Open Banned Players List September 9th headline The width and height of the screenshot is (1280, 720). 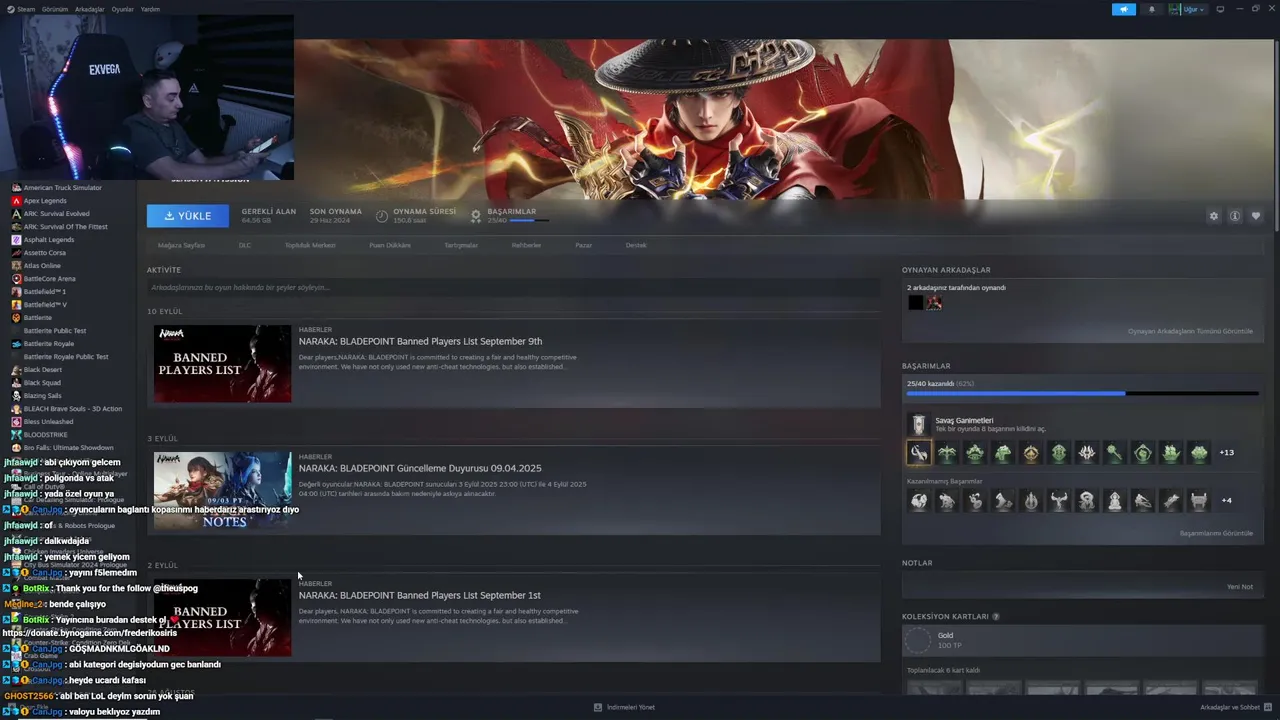(x=420, y=341)
